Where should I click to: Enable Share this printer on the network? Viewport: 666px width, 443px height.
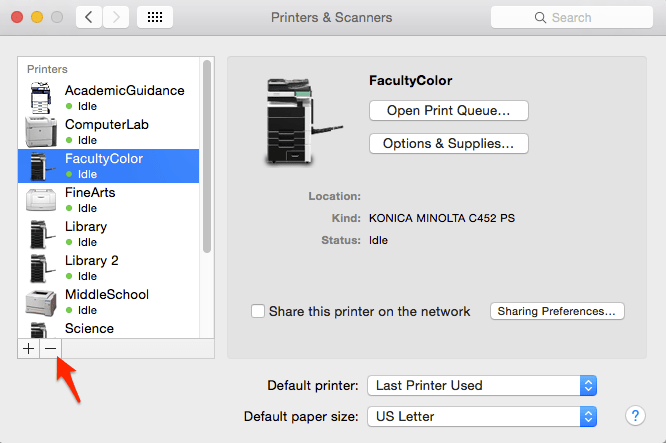(258, 311)
